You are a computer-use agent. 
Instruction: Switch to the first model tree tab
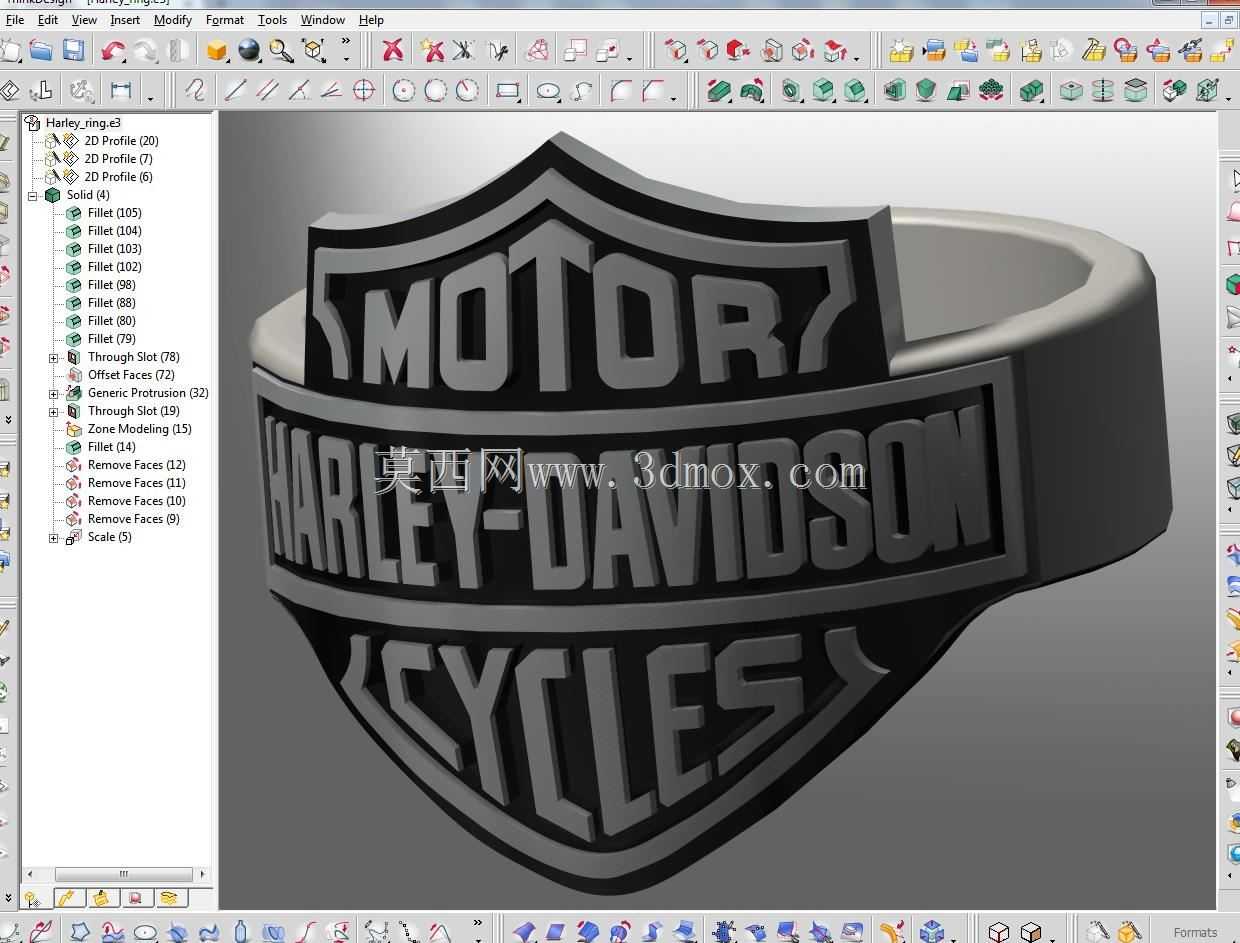pos(33,898)
